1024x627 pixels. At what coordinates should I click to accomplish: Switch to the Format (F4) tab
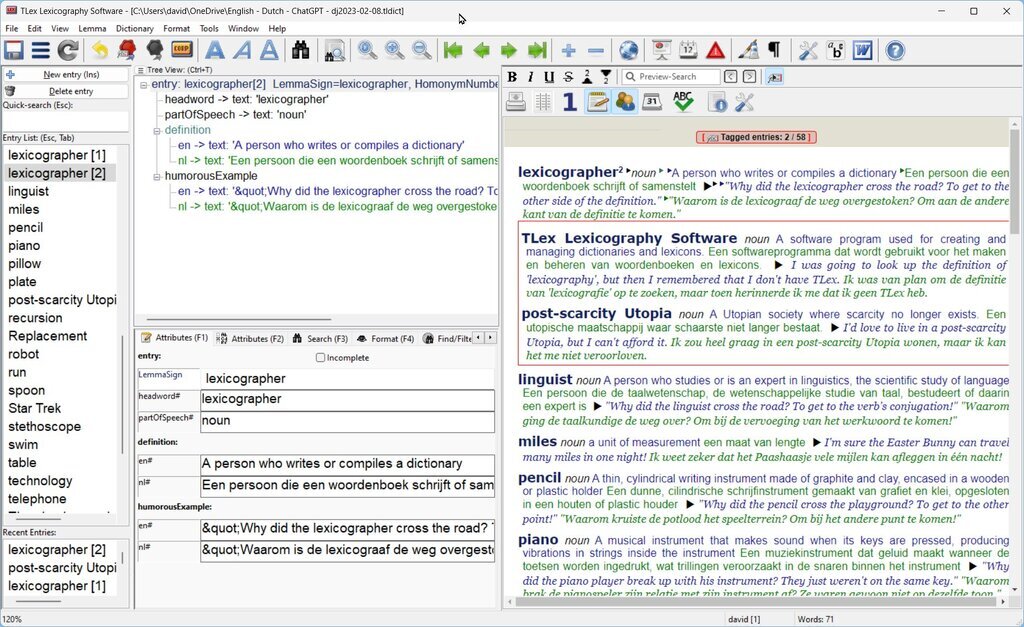[385, 338]
